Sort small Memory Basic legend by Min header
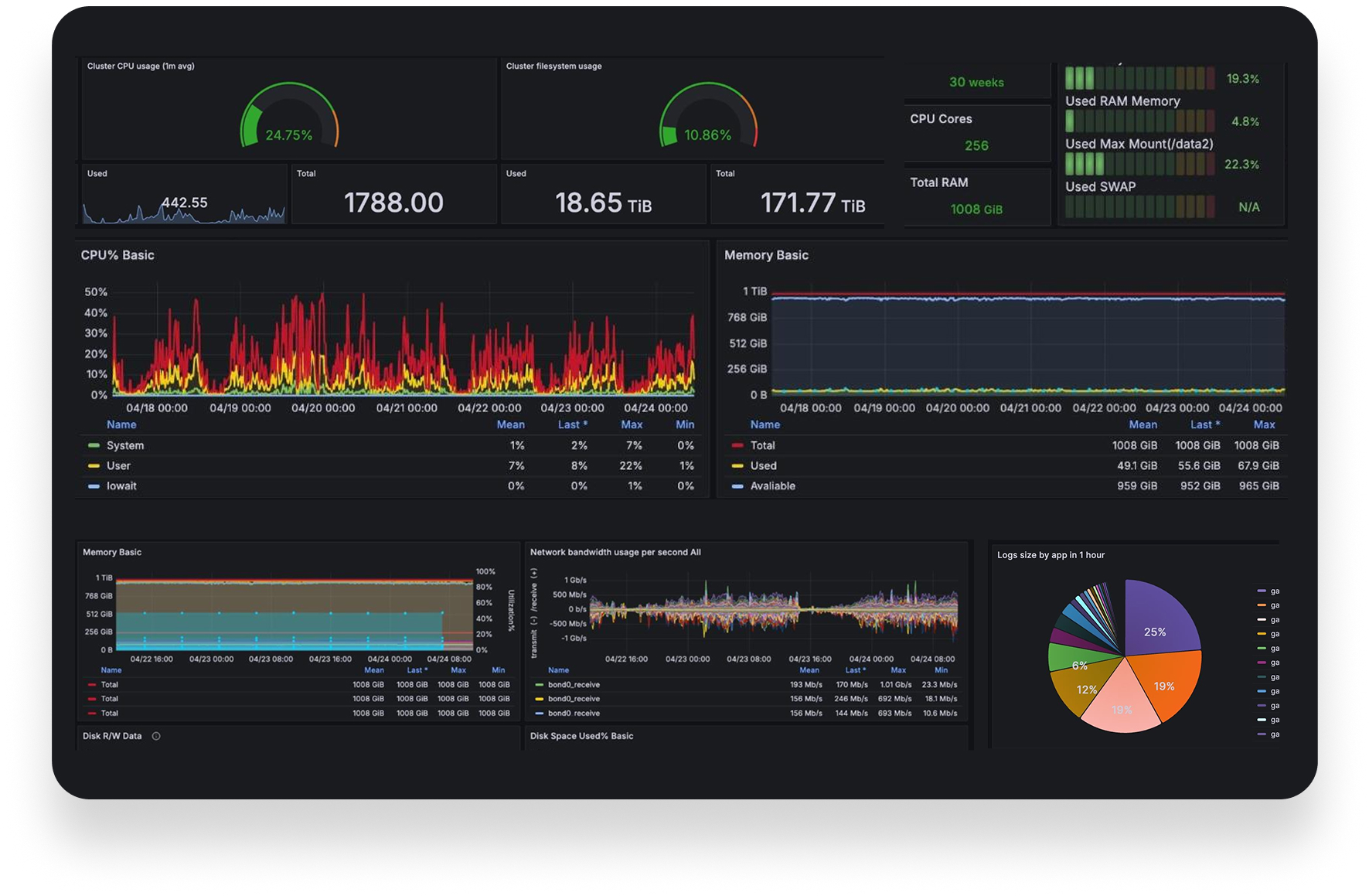This screenshot has width=1369, height=896. 499,670
